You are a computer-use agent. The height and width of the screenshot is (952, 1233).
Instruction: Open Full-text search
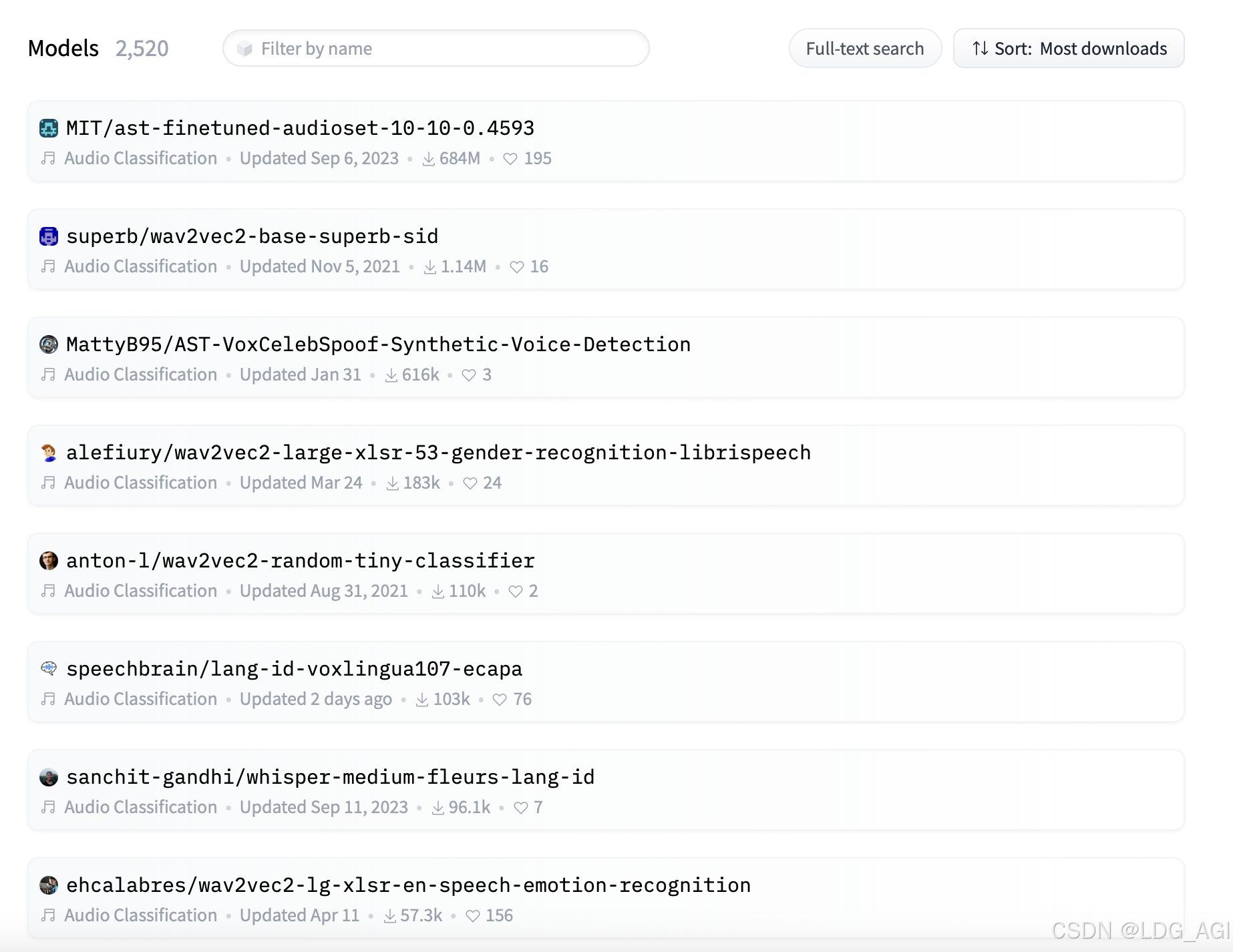[x=865, y=48]
